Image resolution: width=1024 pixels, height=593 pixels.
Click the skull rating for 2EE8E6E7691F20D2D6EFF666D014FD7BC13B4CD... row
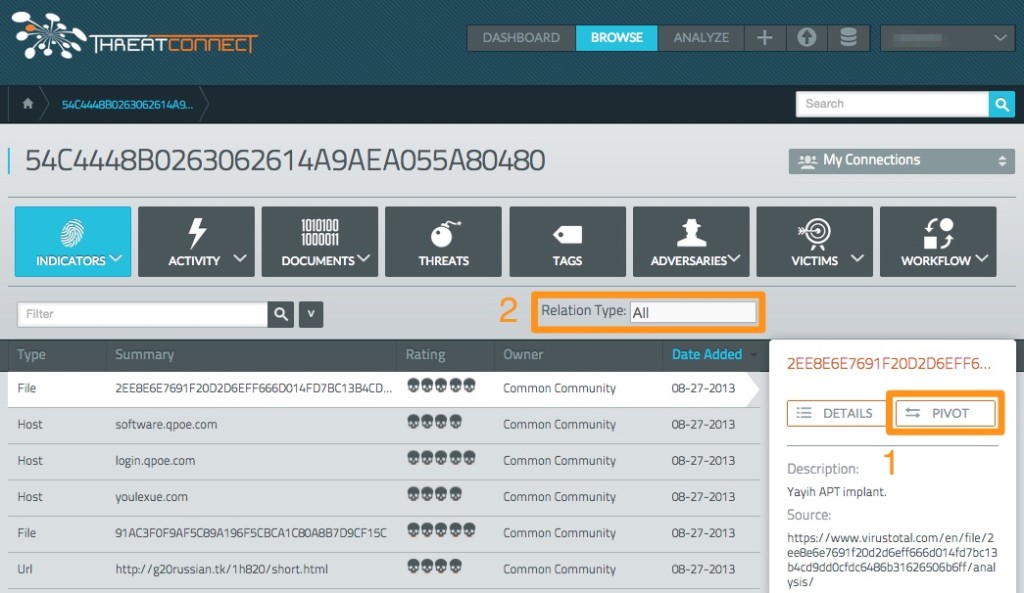tap(441, 385)
